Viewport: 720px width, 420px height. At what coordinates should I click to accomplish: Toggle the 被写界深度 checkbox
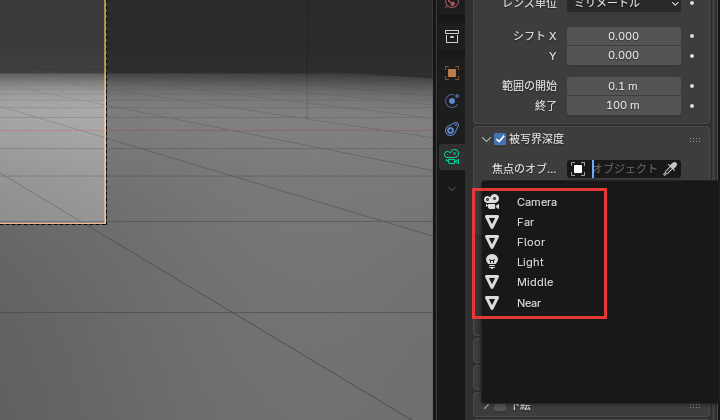coord(500,139)
